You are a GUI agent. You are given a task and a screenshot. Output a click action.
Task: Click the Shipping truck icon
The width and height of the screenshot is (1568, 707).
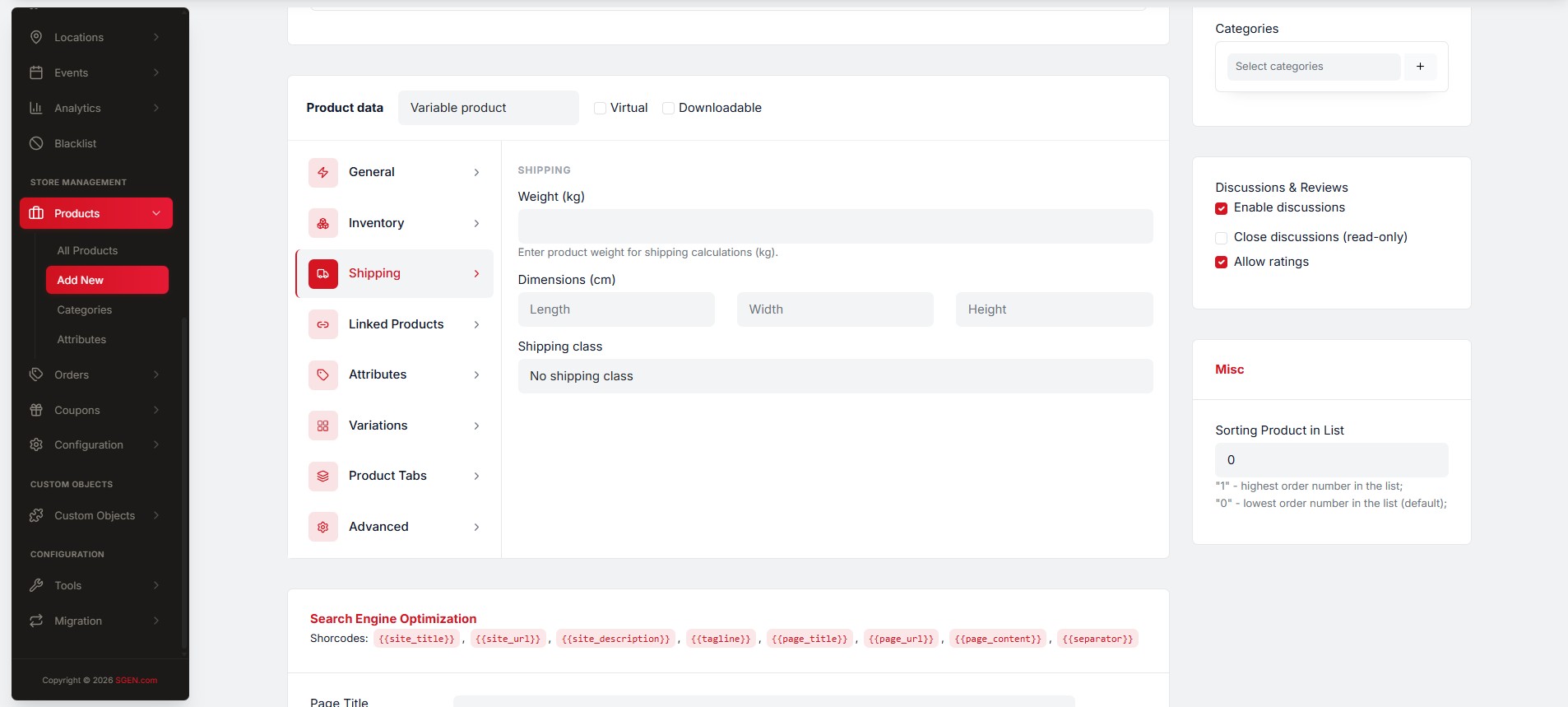pos(323,273)
